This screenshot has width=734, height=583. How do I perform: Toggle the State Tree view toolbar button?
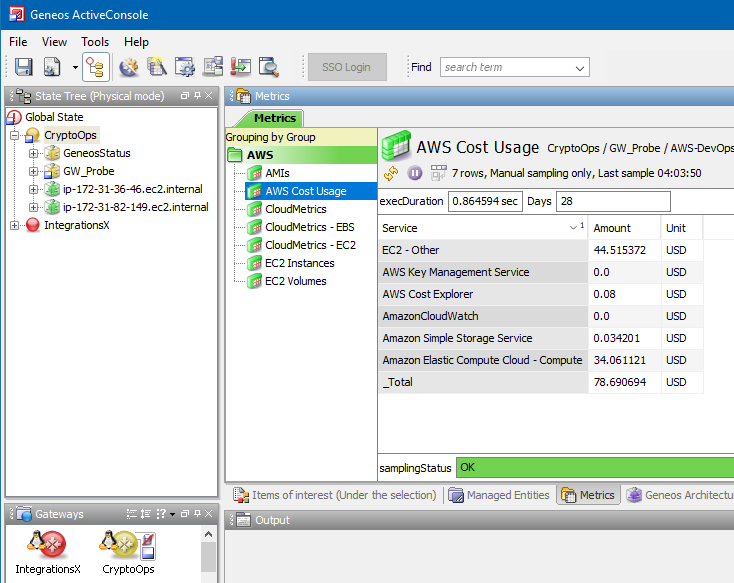click(x=96, y=67)
